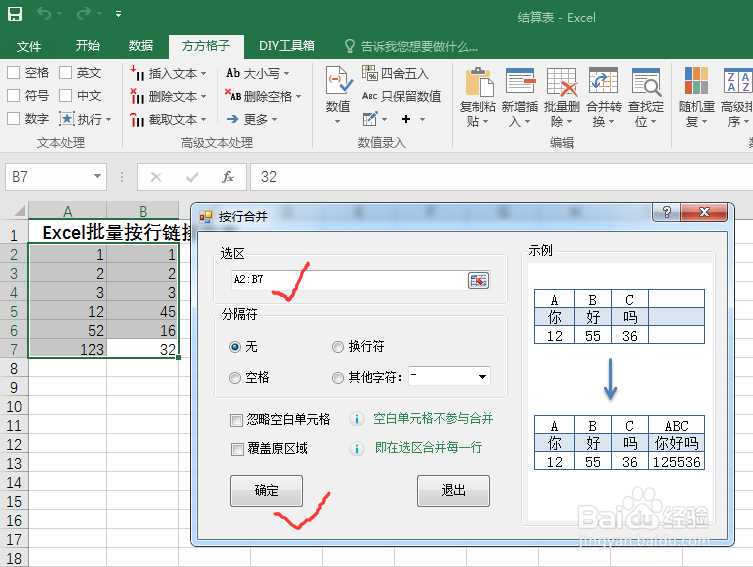Click cell containing 123
This screenshot has width=753, height=567.
(68, 349)
